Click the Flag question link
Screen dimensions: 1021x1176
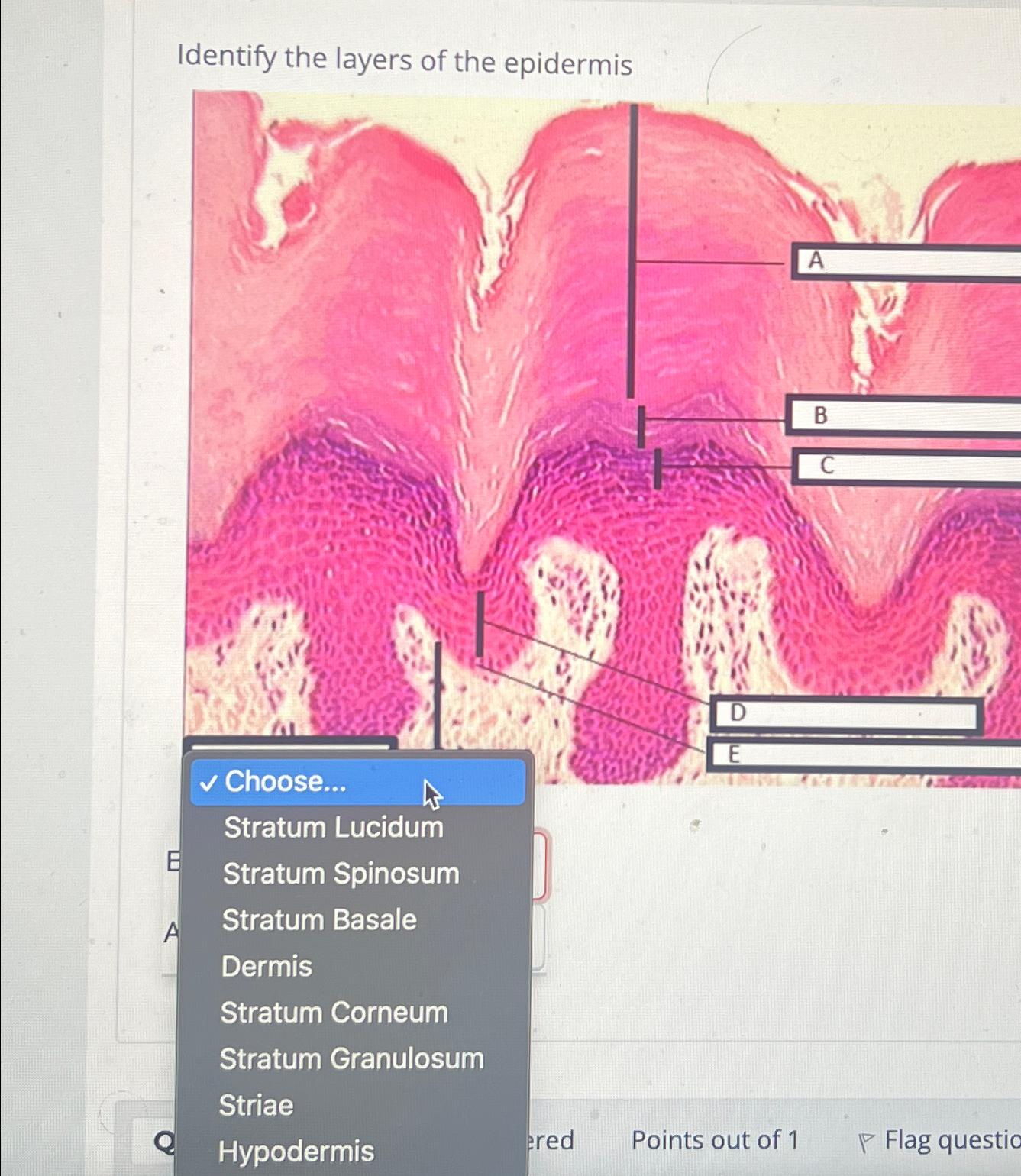coord(947,1140)
